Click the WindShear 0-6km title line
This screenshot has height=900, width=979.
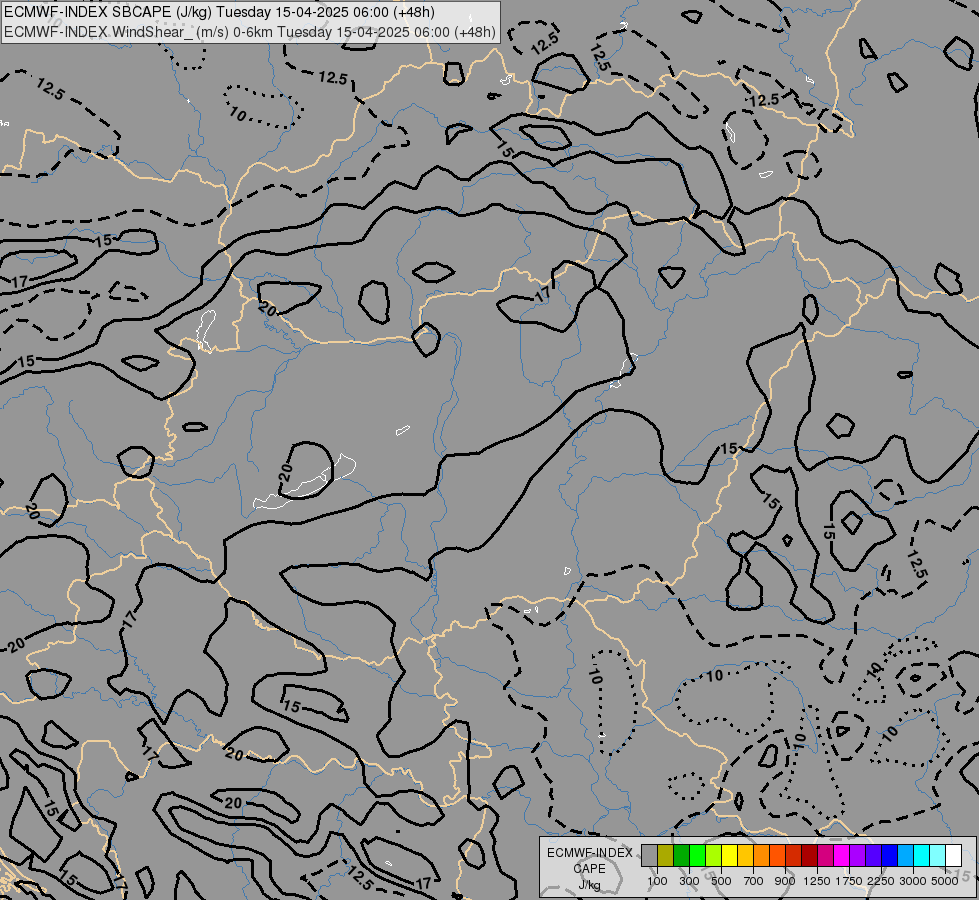pyautogui.click(x=250, y=32)
